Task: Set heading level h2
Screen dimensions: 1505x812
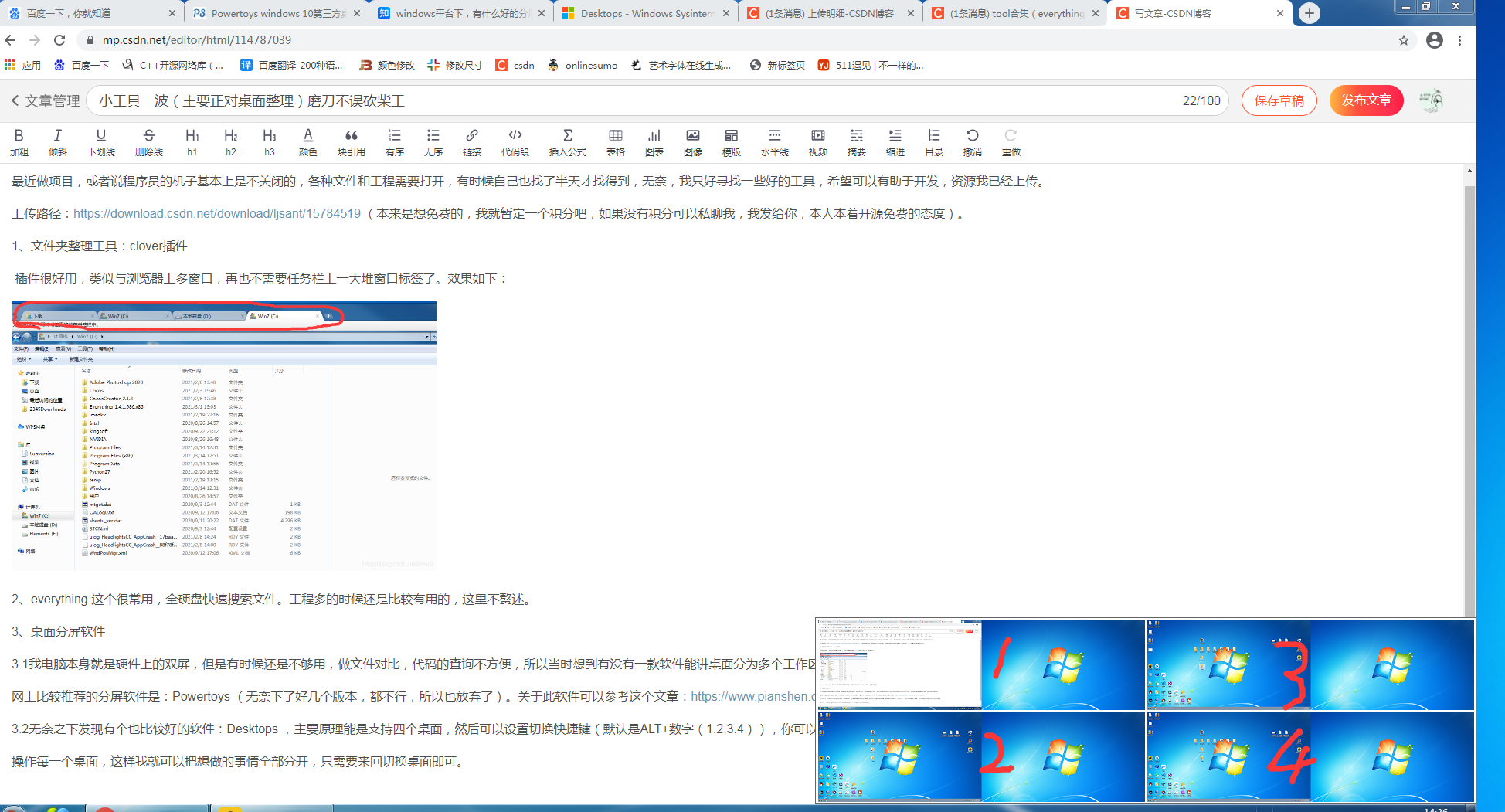Action: [x=231, y=143]
